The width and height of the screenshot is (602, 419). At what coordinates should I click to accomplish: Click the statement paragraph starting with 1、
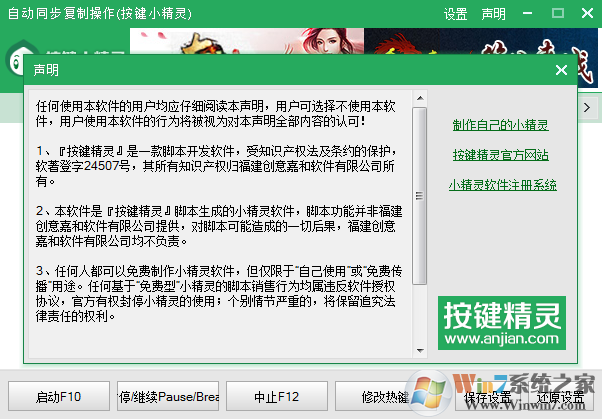click(216, 166)
